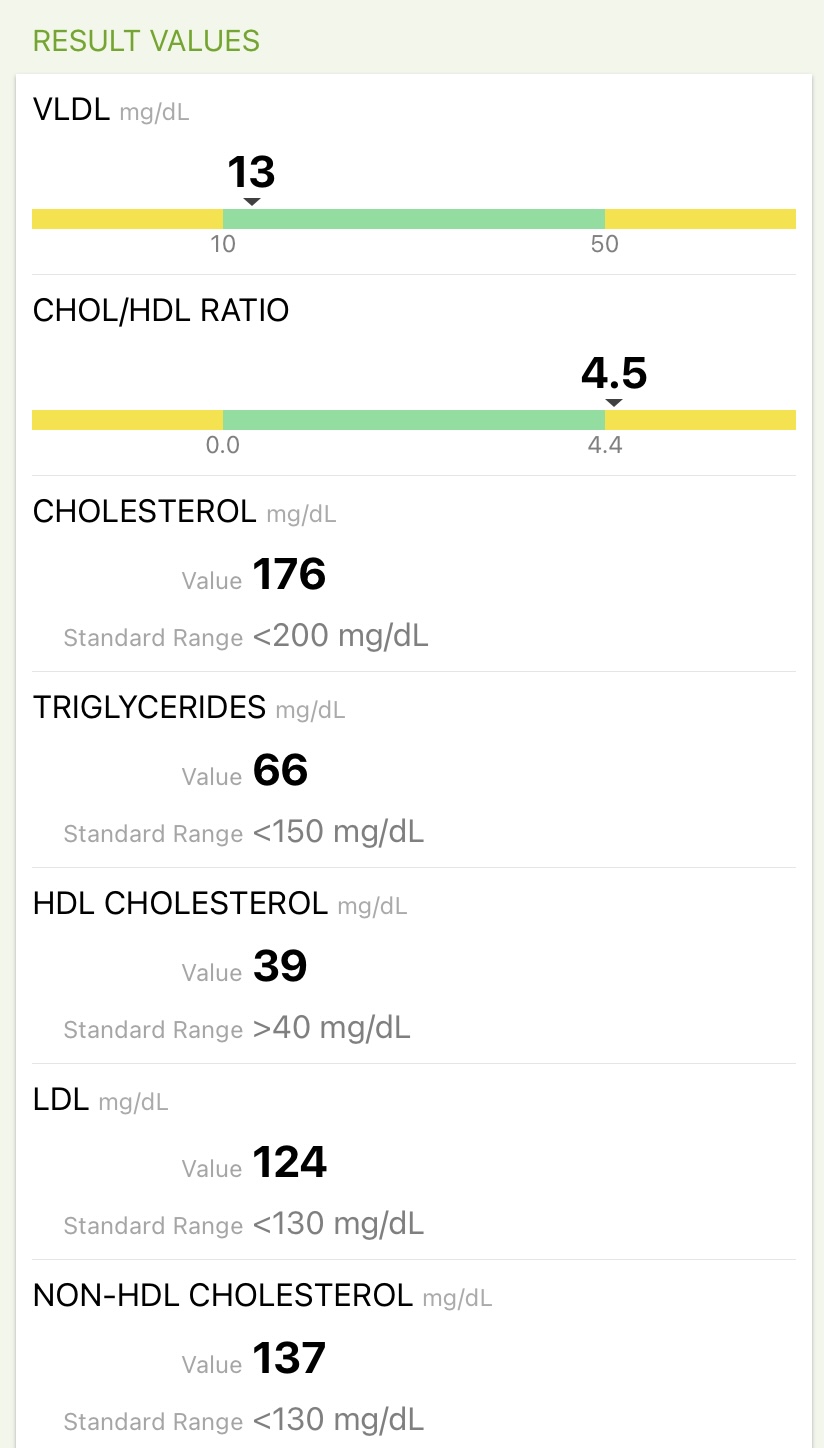Screen dimensions: 824x1448
Task: Click the left yellow segment of the VLDL bar
Action: pos(127,219)
